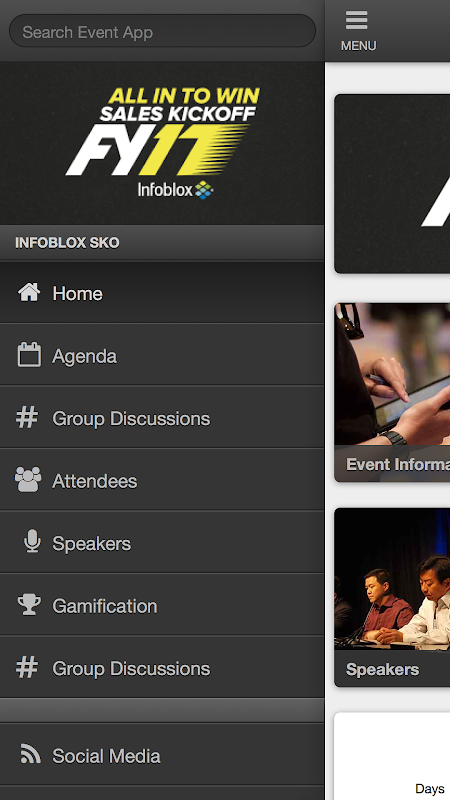Click the hamburger MENU icon
The image size is (450, 800).
(357, 21)
